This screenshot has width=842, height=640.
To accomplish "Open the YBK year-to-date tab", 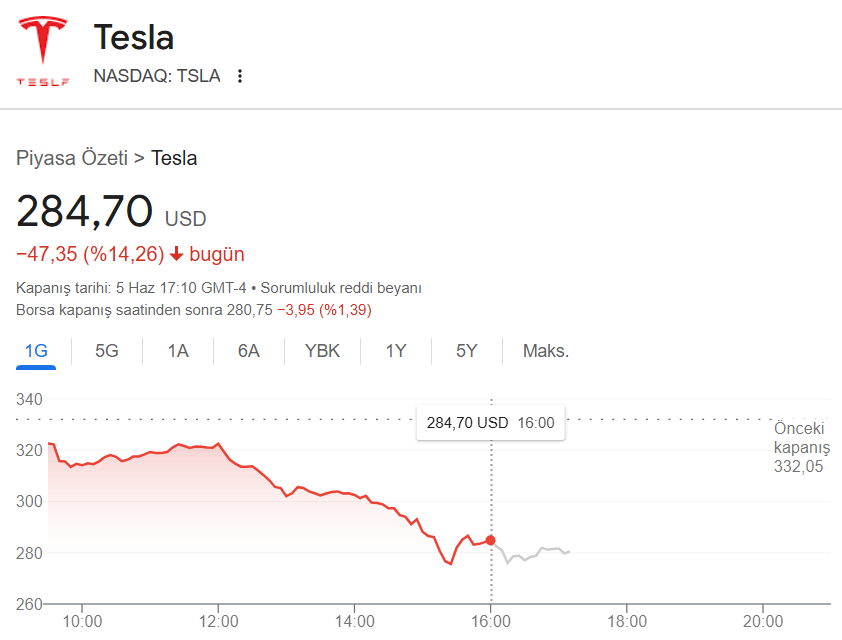I will click(x=322, y=351).
